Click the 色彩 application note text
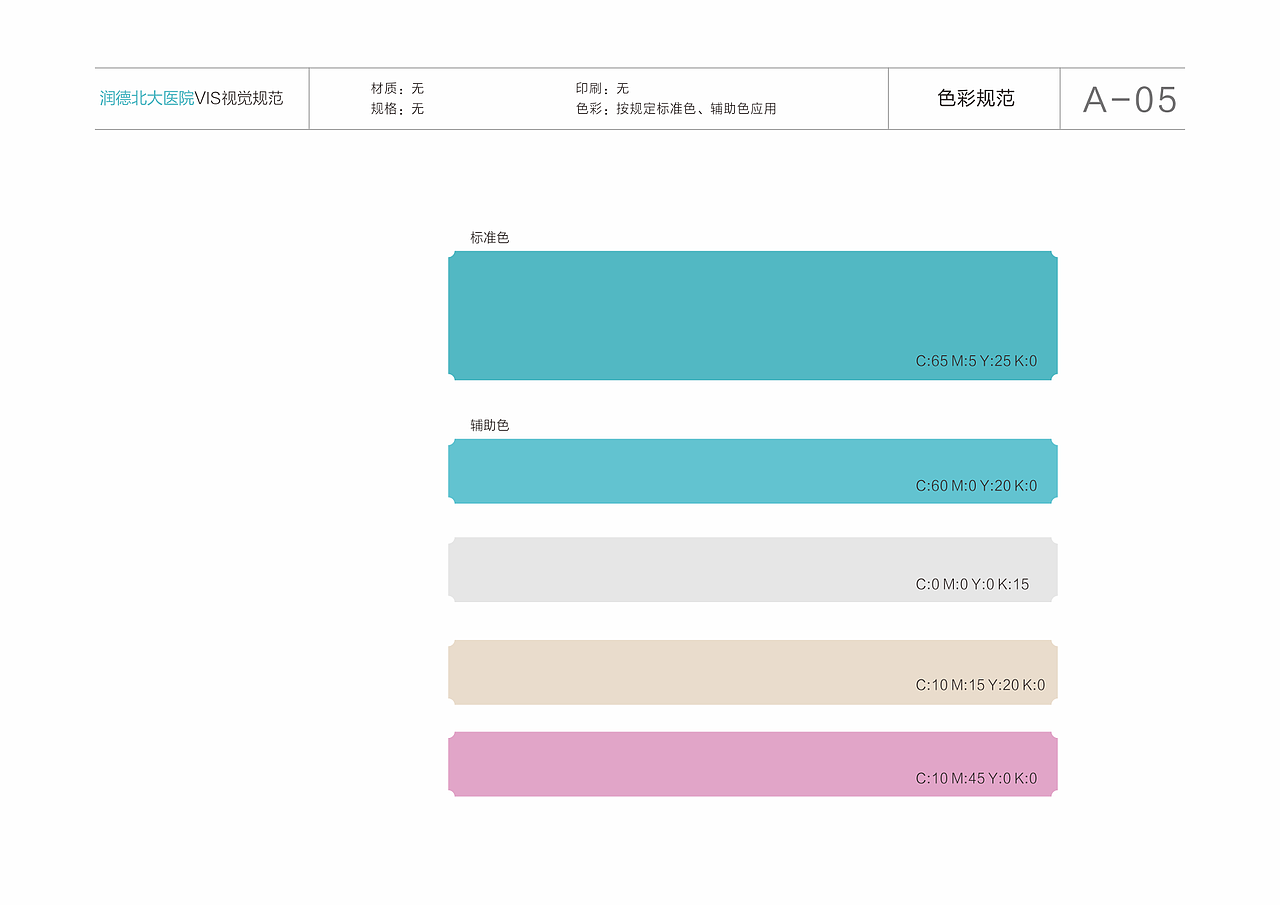 (x=675, y=109)
